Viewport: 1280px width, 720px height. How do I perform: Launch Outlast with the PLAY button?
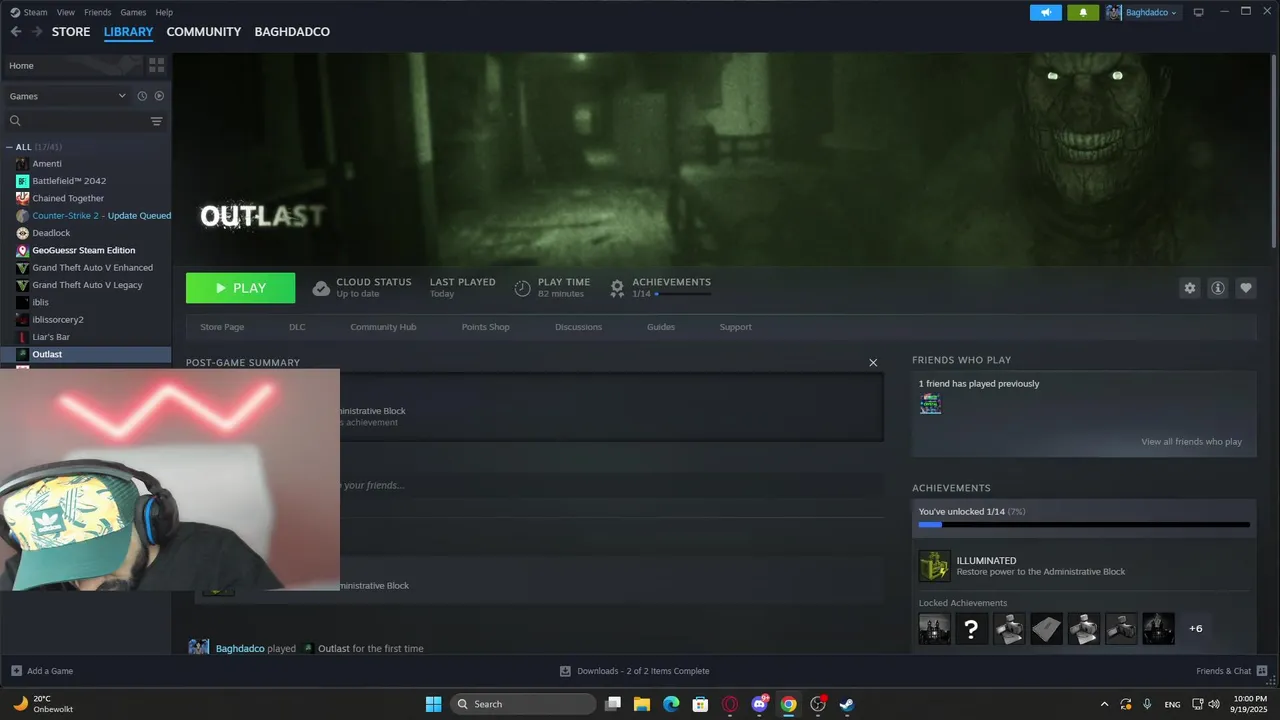pyautogui.click(x=240, y=288)
